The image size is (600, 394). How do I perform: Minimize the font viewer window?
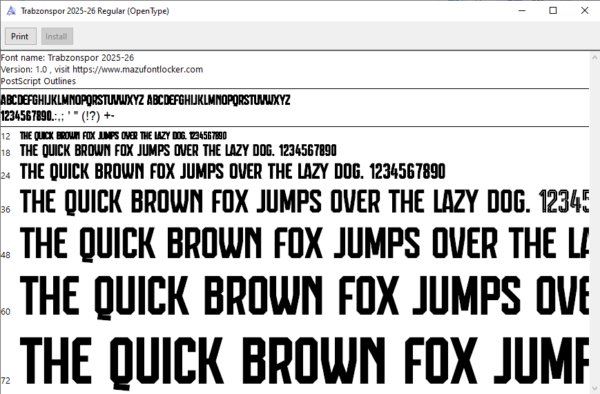(x=522, y=11)
